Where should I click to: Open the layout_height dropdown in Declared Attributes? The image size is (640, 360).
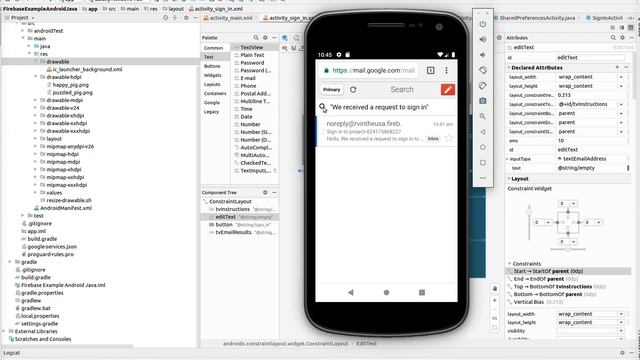click(621, 86)
